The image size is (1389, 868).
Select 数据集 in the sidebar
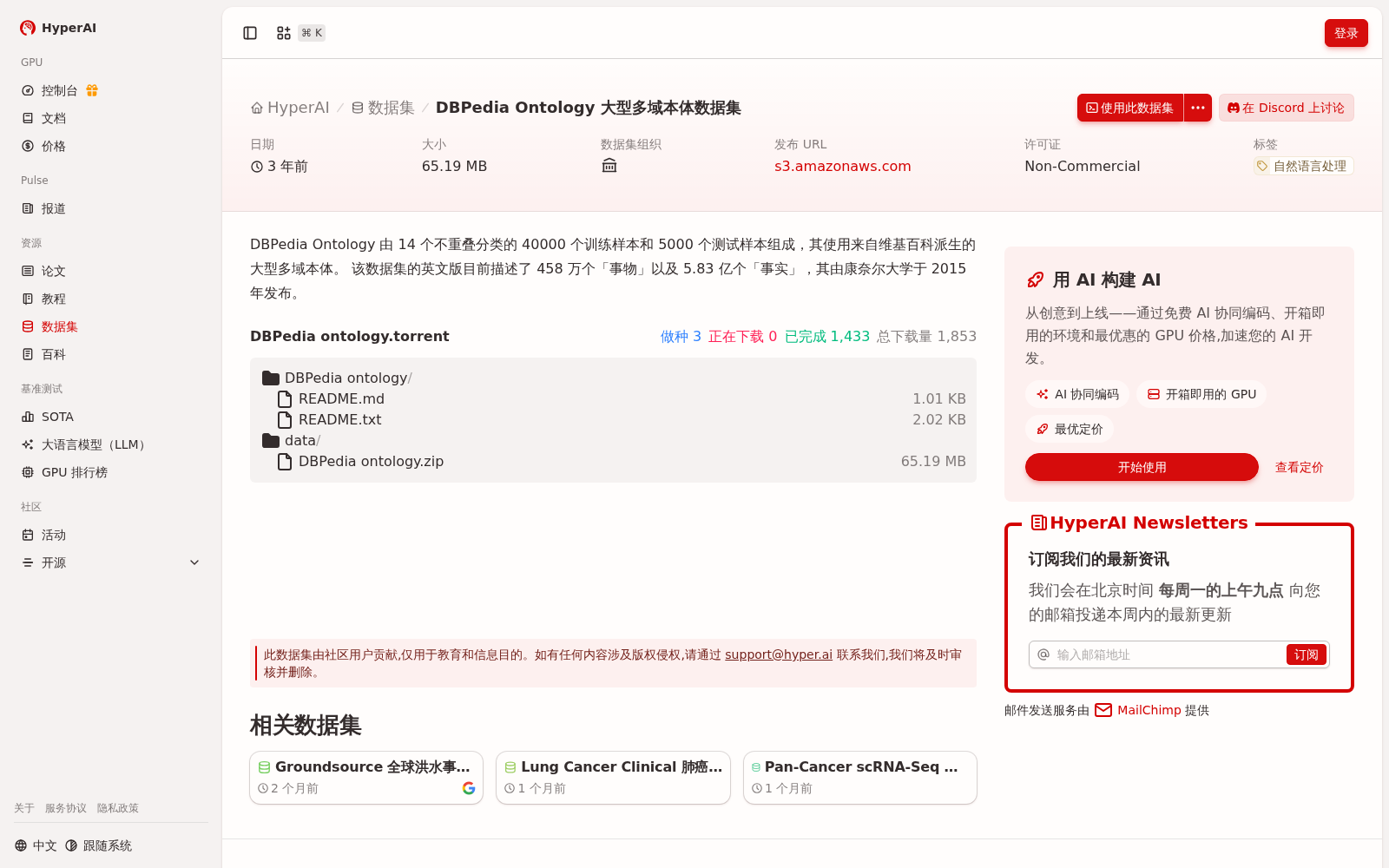point(111,326)
